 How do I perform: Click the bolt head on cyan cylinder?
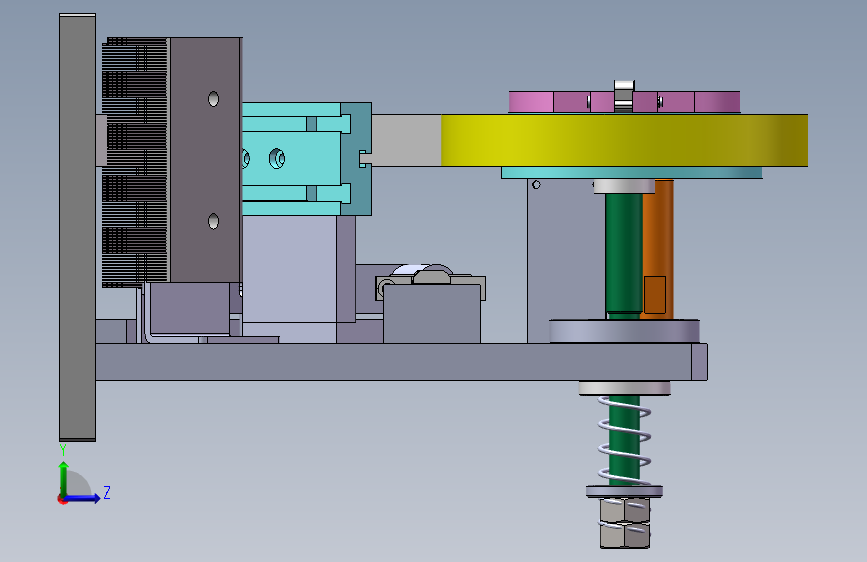tap(277, 159)
